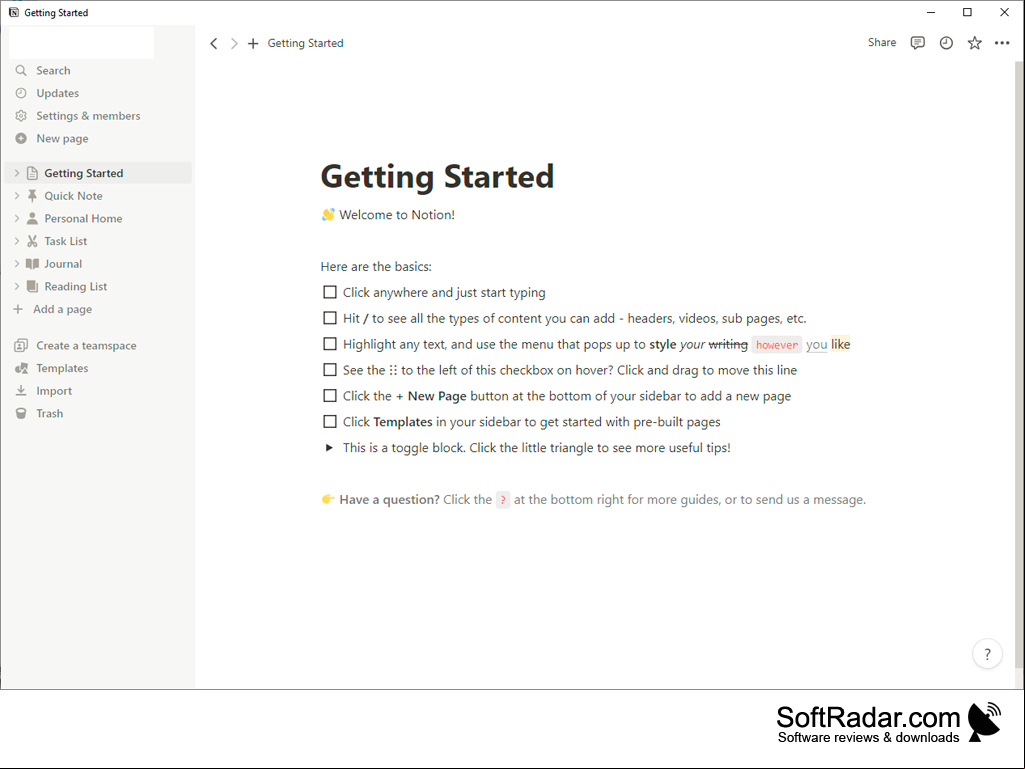Click the Notion app icon in title bar
Screen dimensions: 1025x769
tap(13, 12)
